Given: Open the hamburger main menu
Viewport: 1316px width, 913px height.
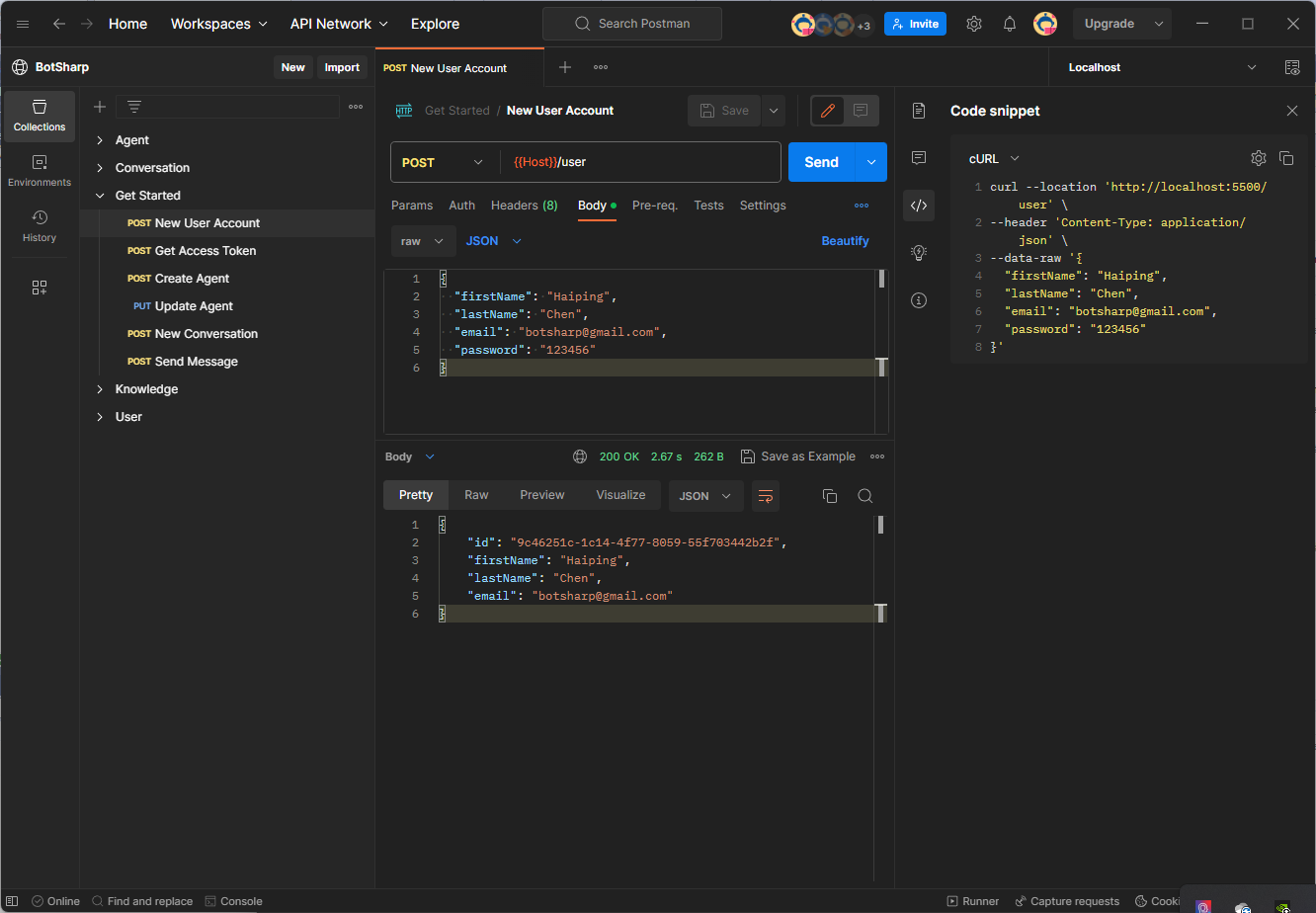Looking at the screenshot, I should (x=23, y=24).
